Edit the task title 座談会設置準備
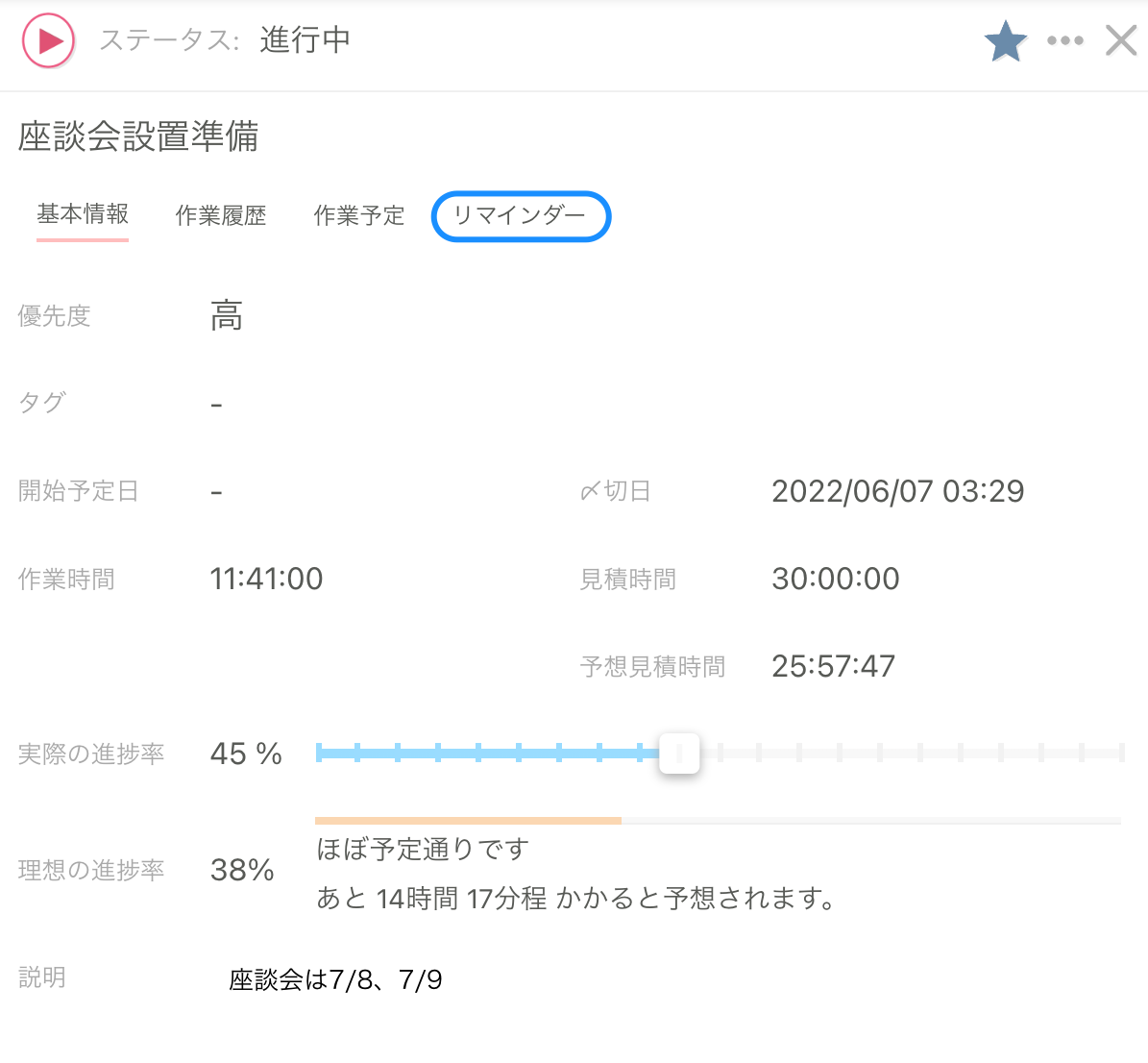This screenshot has width=1148, height=1063. 138,136
